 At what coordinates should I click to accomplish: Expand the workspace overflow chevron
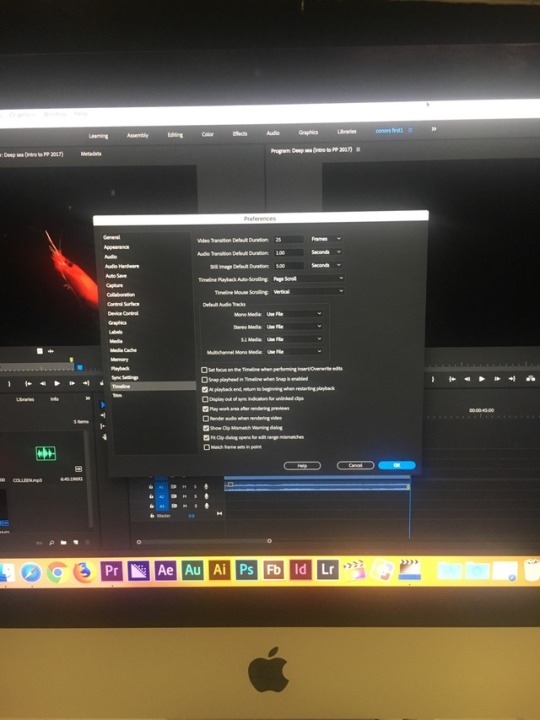(433, 129)
